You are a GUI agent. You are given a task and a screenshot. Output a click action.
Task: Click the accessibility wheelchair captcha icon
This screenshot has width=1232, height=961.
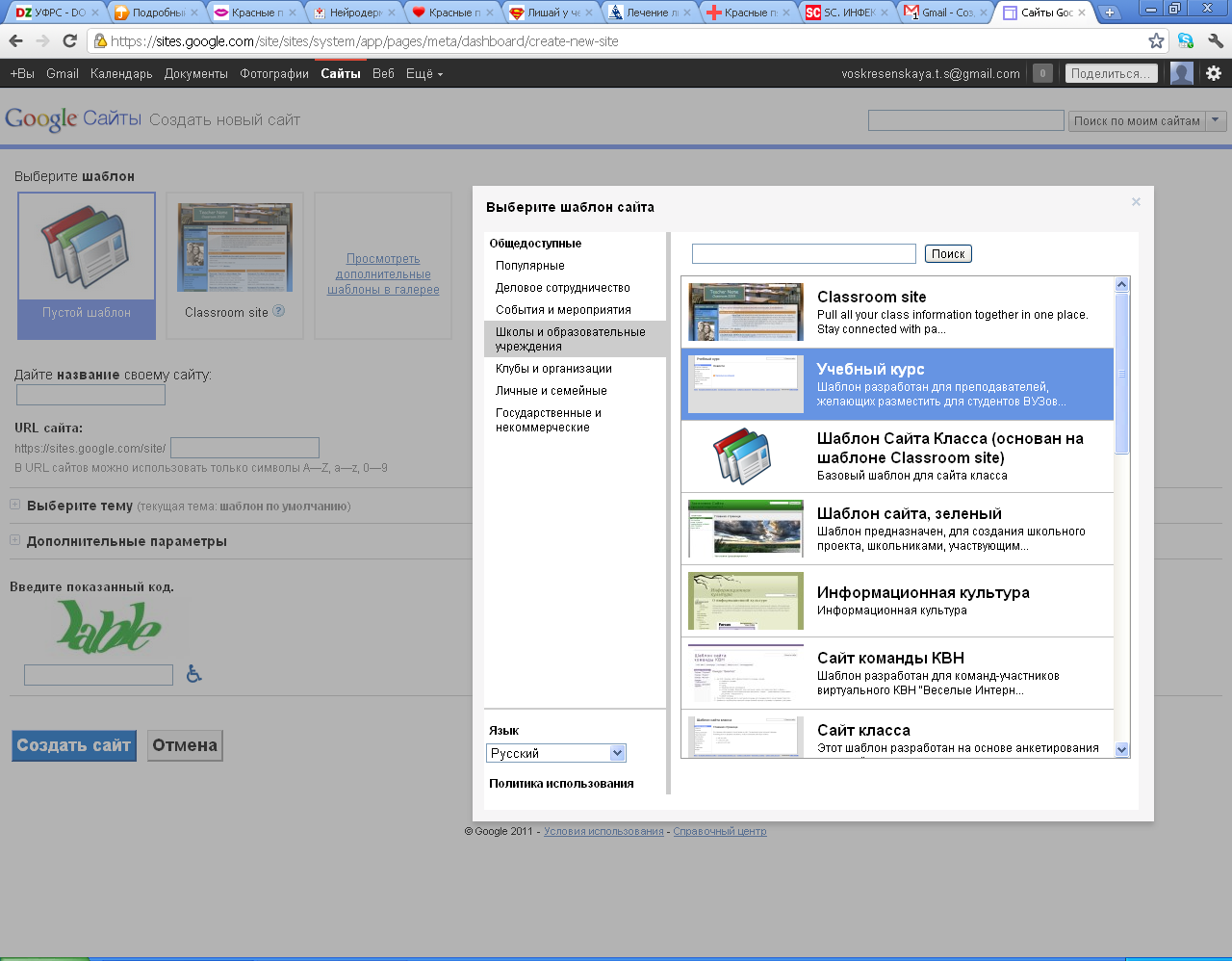tap(193, 674)
